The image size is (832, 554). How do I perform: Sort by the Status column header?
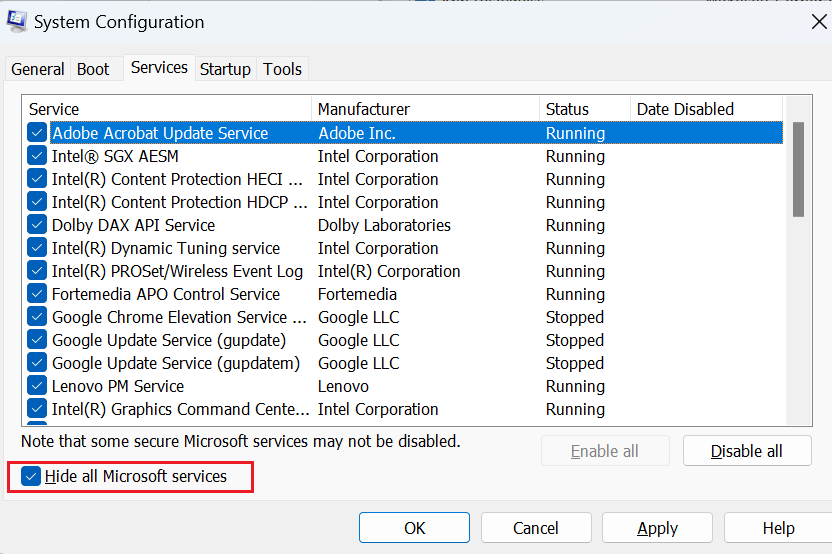tap(585, 109)
